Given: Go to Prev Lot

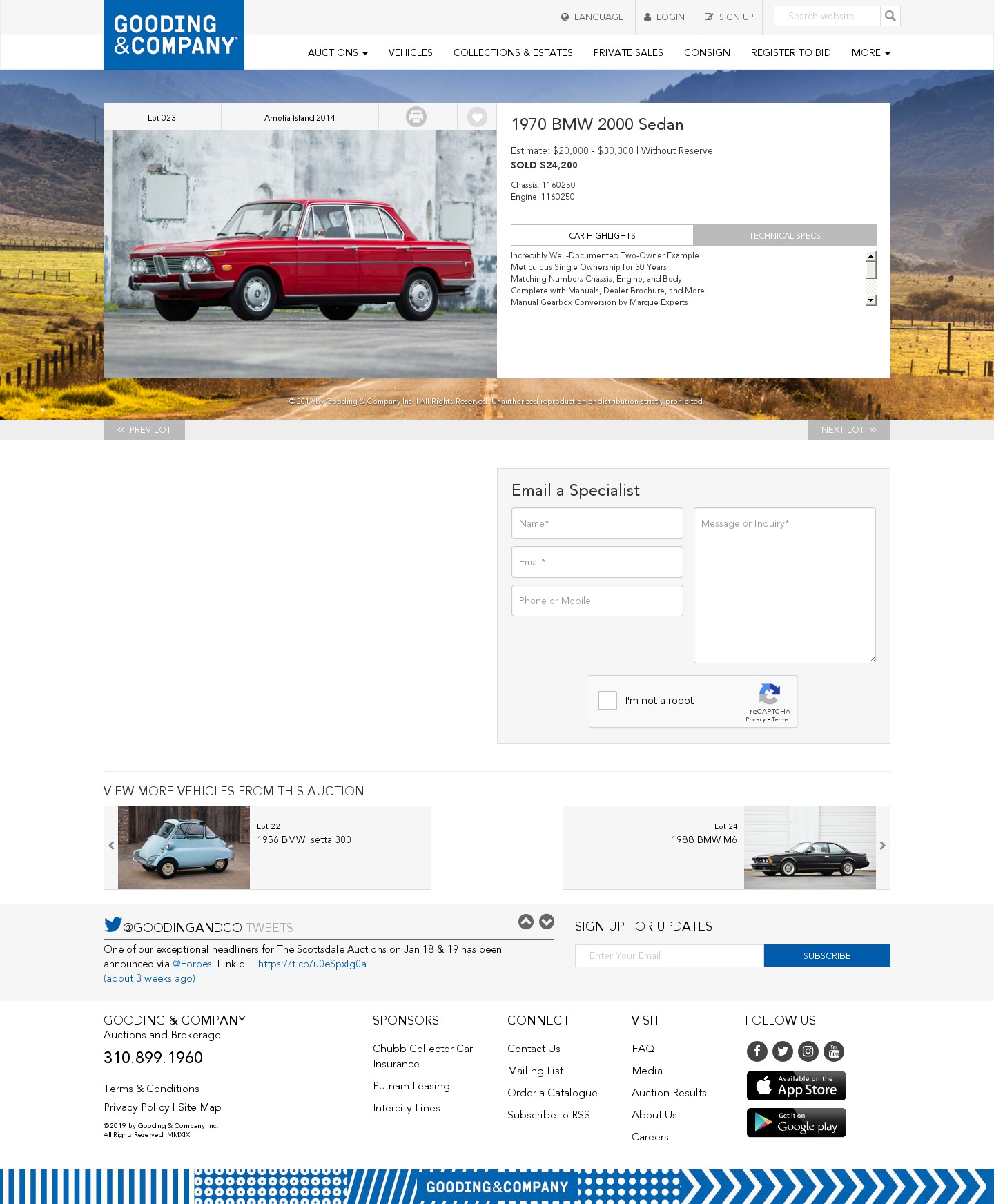Looking at the screenshot, I should click(x=144, y=429).
